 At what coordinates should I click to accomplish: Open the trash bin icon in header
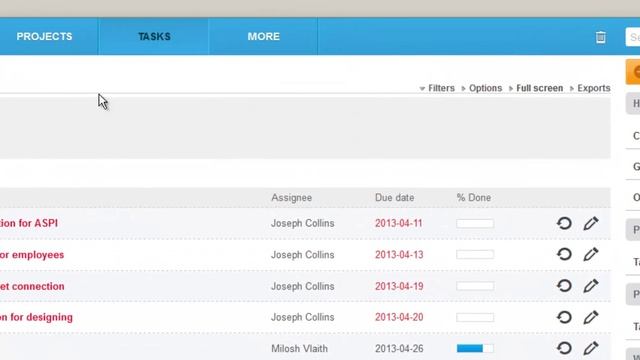[600, 37]
